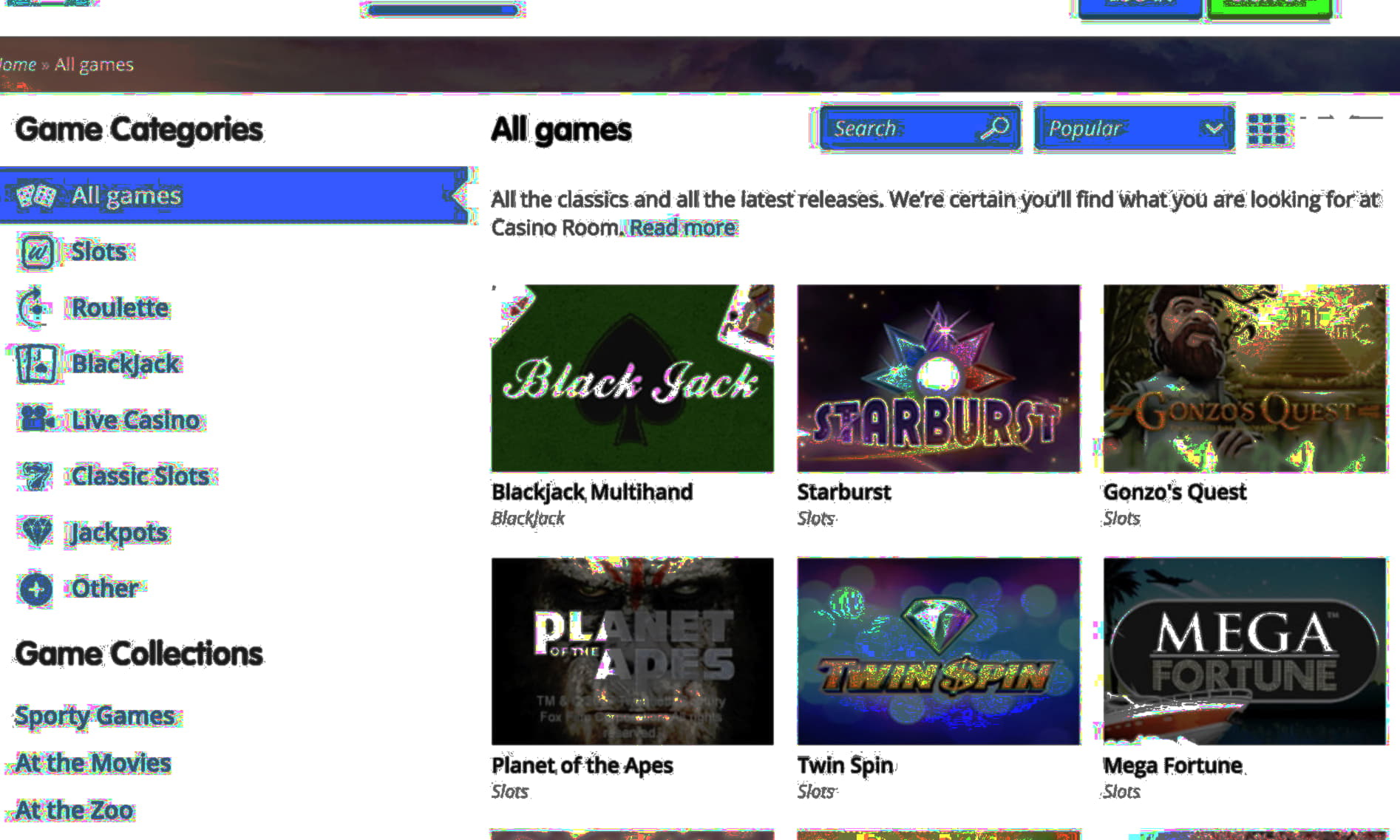The image size is (1400, 840).
Task: Open the Roulette category
Action: click(x=120, y=308)
